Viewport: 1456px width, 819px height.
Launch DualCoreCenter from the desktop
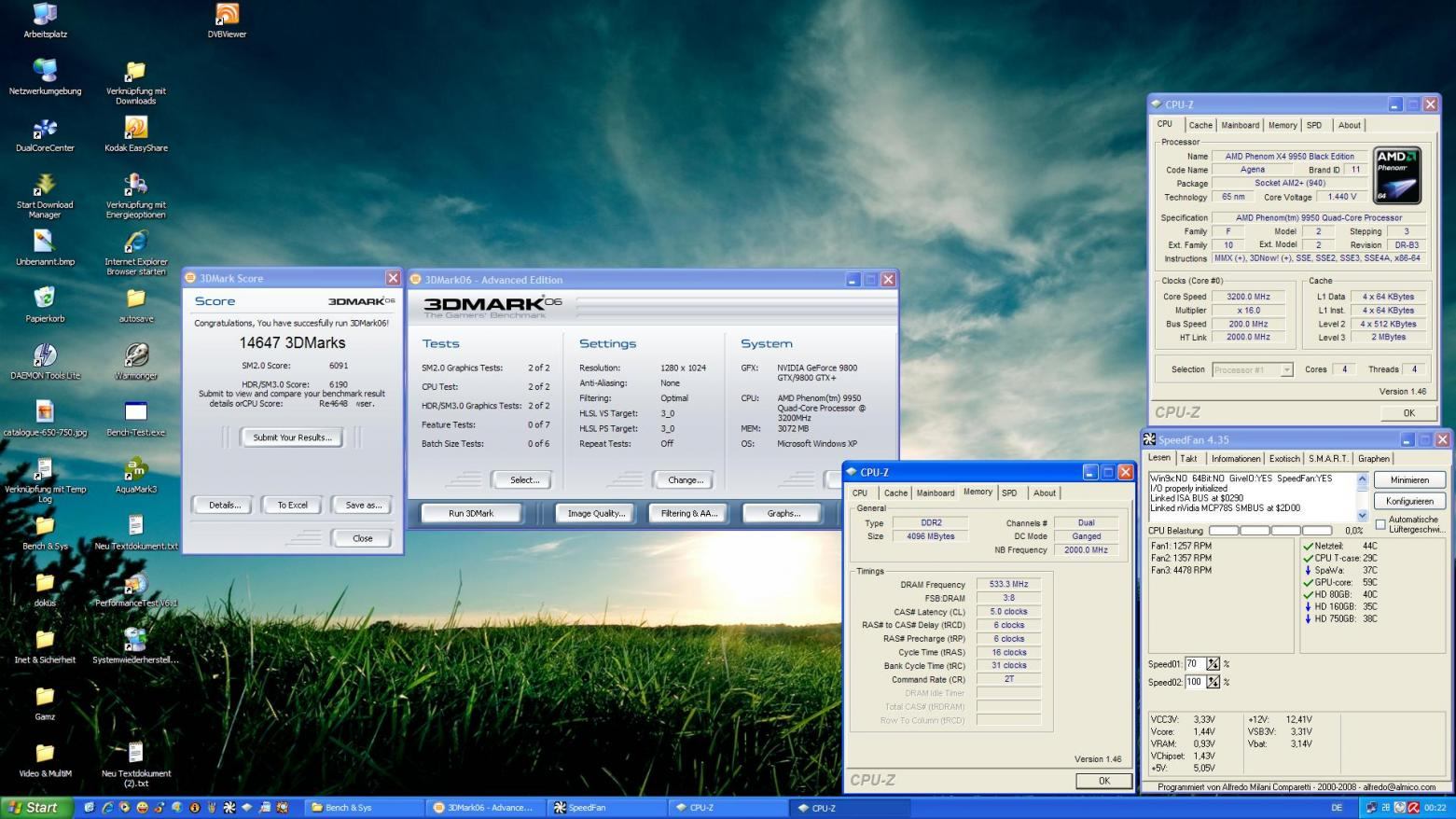[45, 134]
